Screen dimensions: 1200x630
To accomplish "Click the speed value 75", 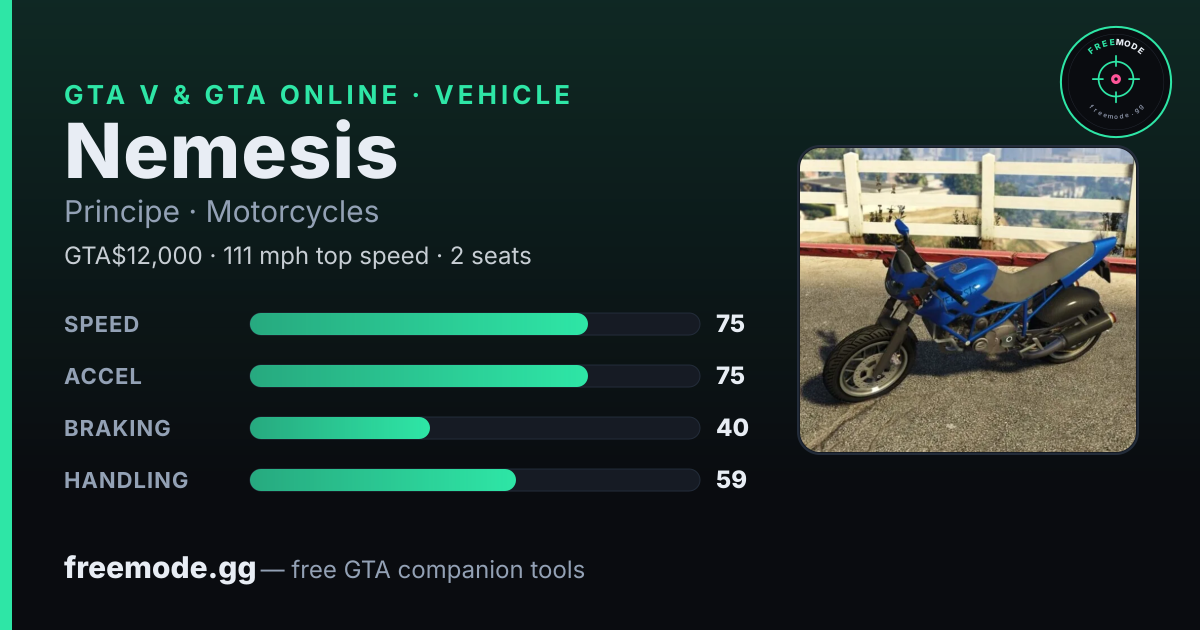I will click(x=730, y=324).
